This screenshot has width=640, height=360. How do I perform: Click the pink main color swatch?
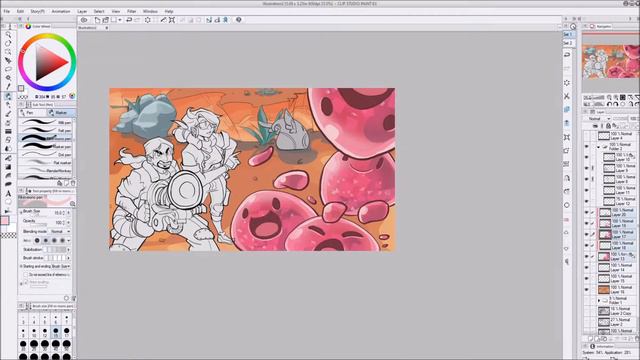click(x=5, y=220)
